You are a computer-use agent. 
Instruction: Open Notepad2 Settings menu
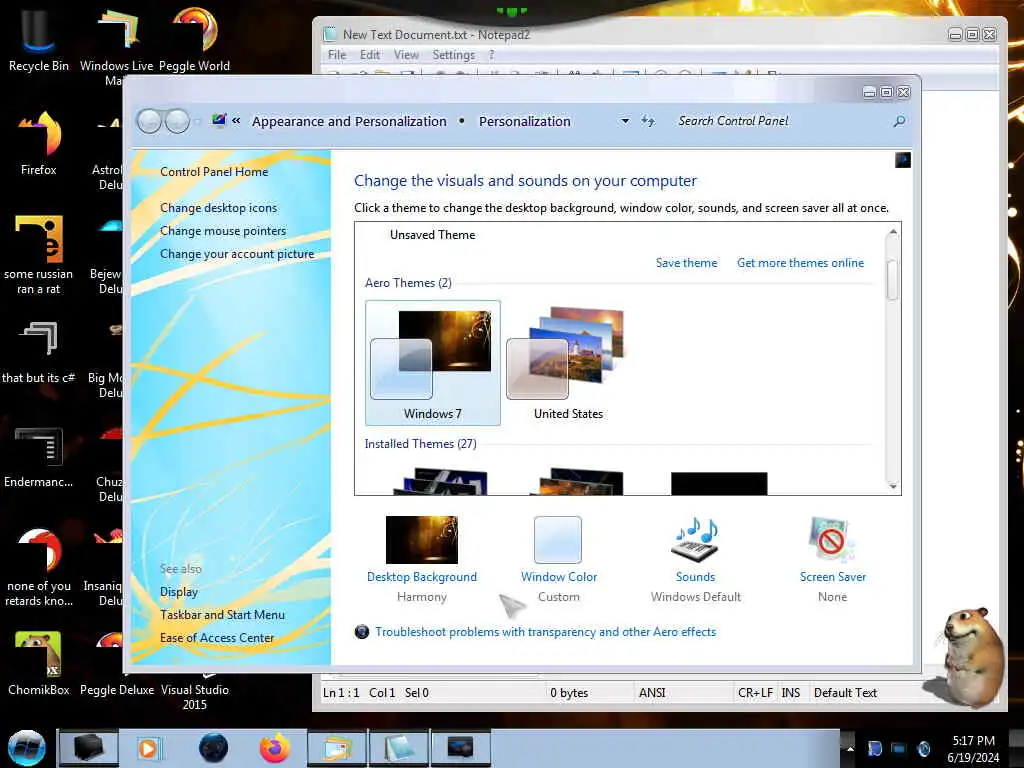tap(453, 55)
